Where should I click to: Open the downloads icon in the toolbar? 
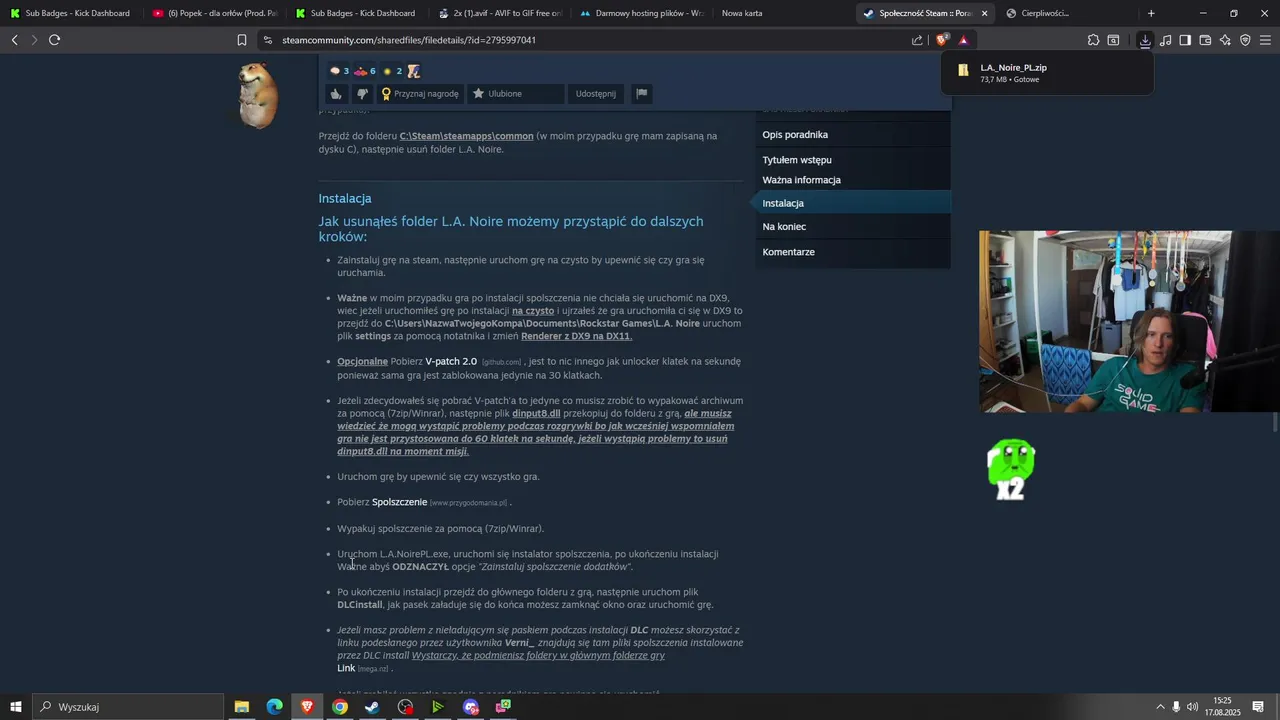1145,40
